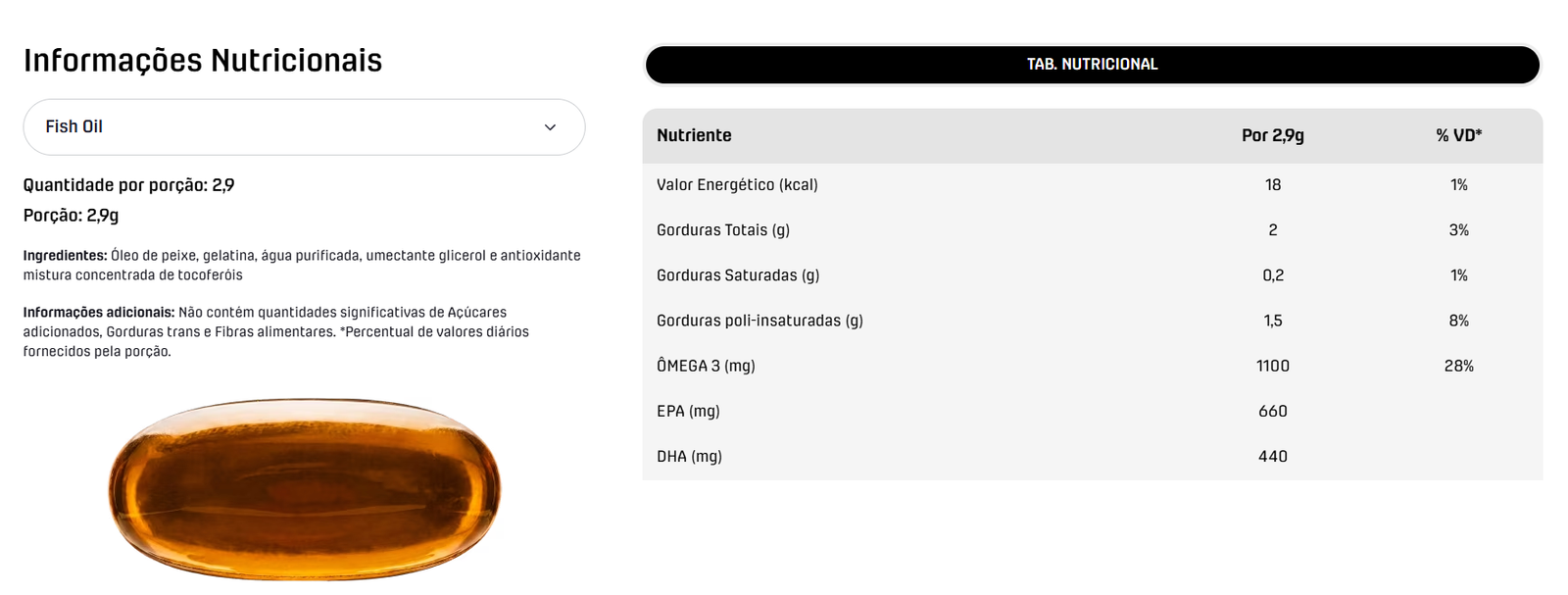
Task: Select the Valor Energético (kcal) row
Action: click(1092, 184)
